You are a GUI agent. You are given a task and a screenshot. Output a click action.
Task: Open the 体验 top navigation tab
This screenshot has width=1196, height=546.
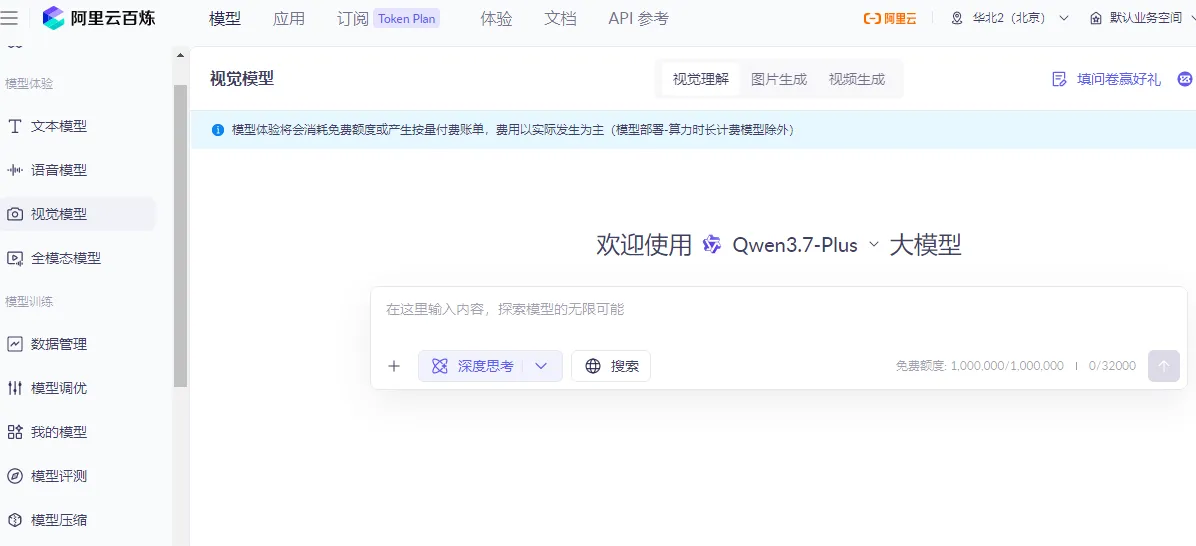[x=496, y=18]
